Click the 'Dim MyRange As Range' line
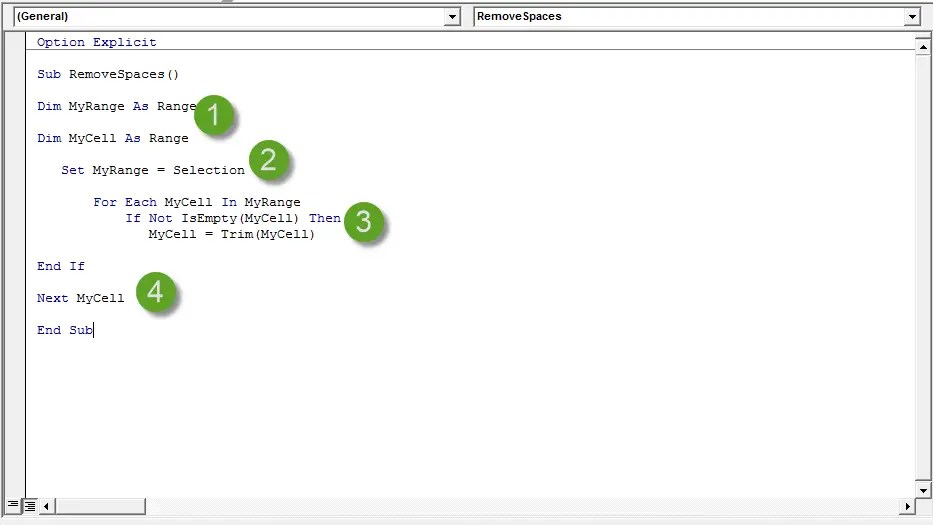This screenshot has height=525, width=933. pyautogui.click(x=117, y=106)
